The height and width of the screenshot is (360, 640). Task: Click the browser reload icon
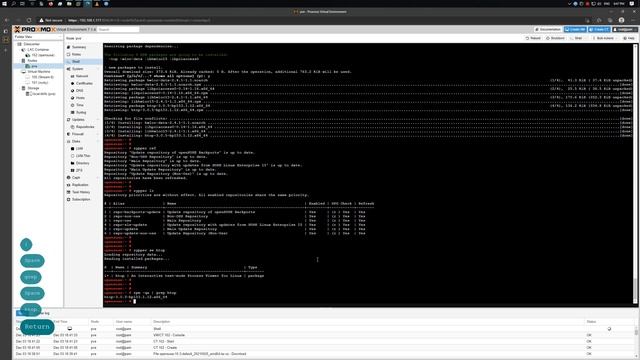click(x=29, y=20)
